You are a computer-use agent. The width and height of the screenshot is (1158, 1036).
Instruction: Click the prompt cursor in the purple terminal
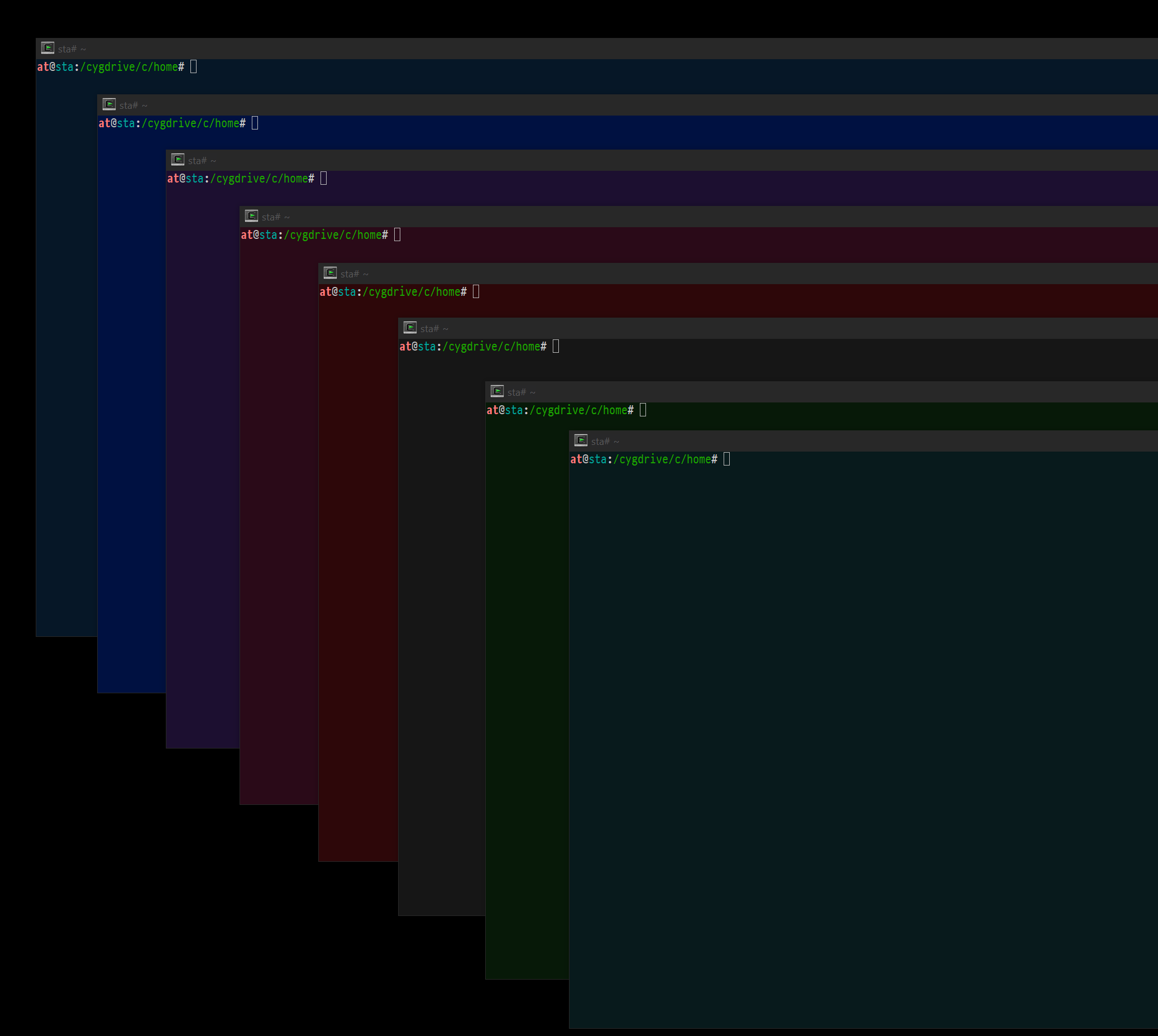pos(323,178)
